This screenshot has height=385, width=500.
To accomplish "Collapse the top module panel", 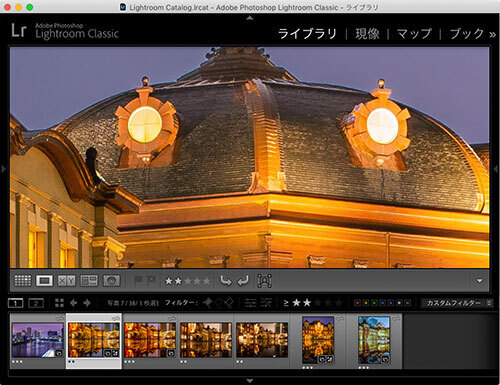I will [250, 18].
